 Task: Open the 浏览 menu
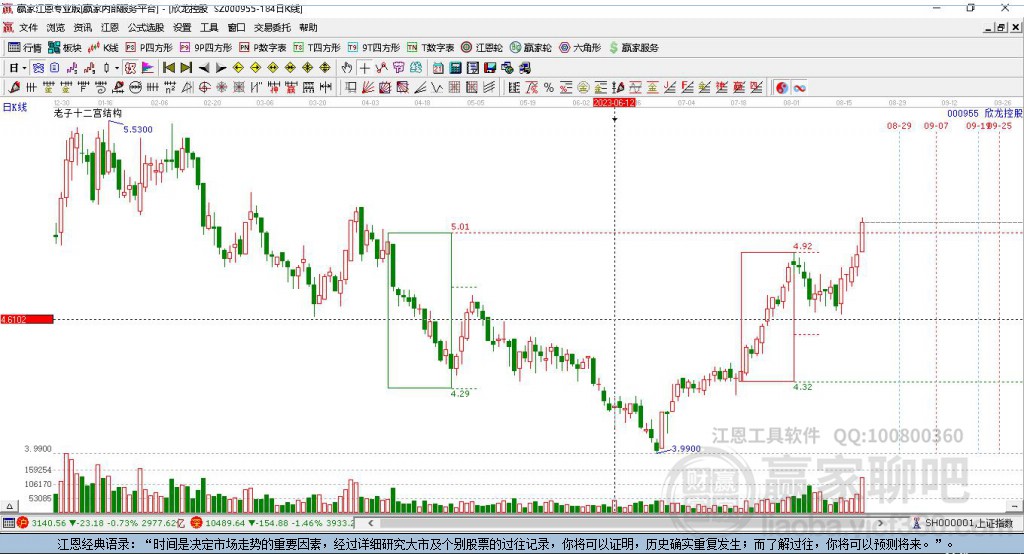(x=56, y=27)
